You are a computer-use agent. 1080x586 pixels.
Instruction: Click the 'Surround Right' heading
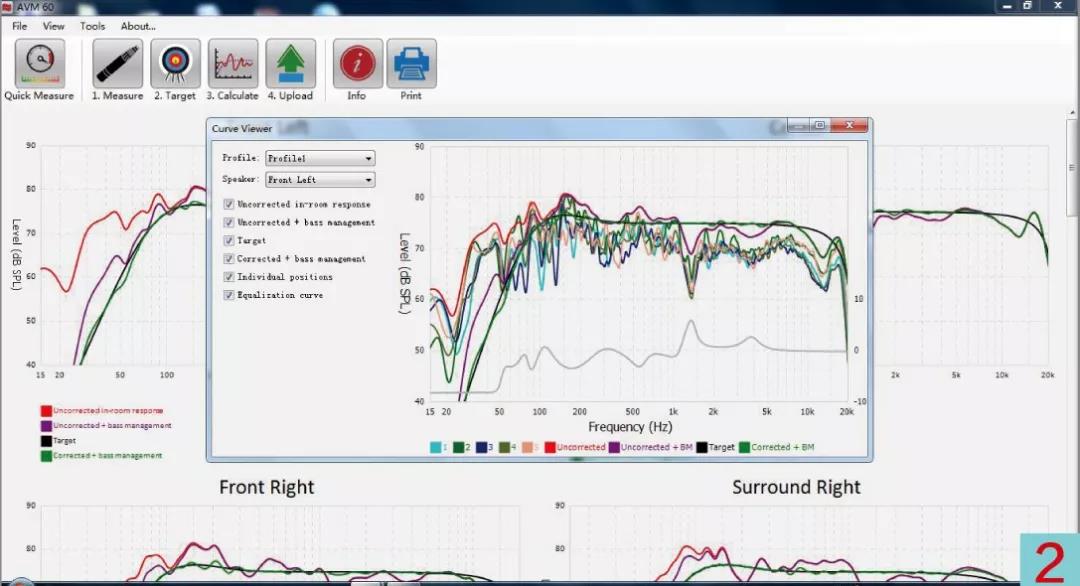796,488
